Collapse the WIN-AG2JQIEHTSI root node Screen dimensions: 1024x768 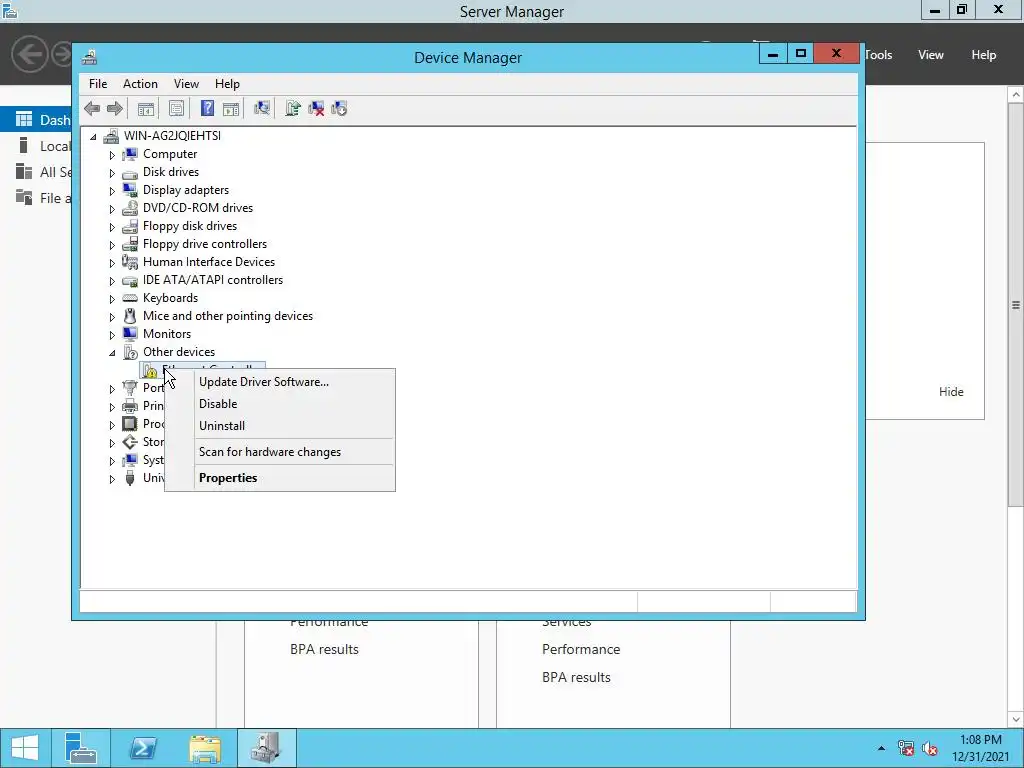93,136
